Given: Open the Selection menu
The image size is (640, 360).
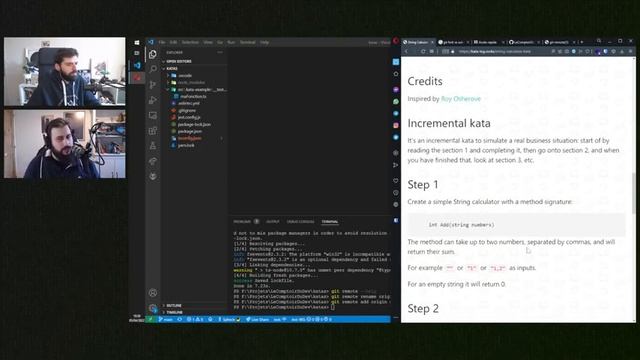Looking at the screenshot, I should coord(190,42).
